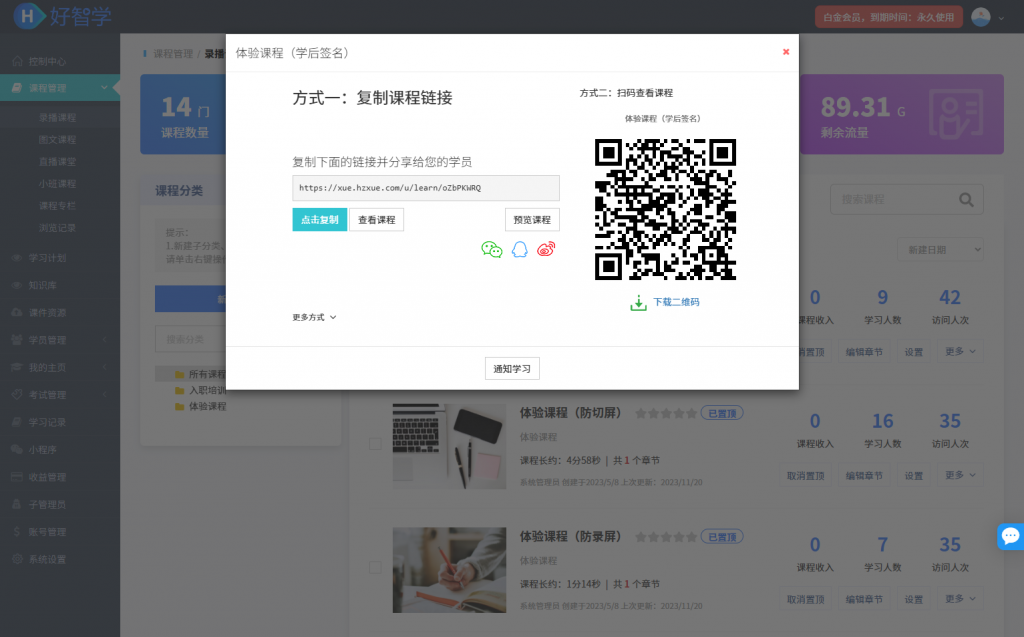Open 更多 dropdown for 防切屏 course

pyautogui.click(x=957, y=475)
